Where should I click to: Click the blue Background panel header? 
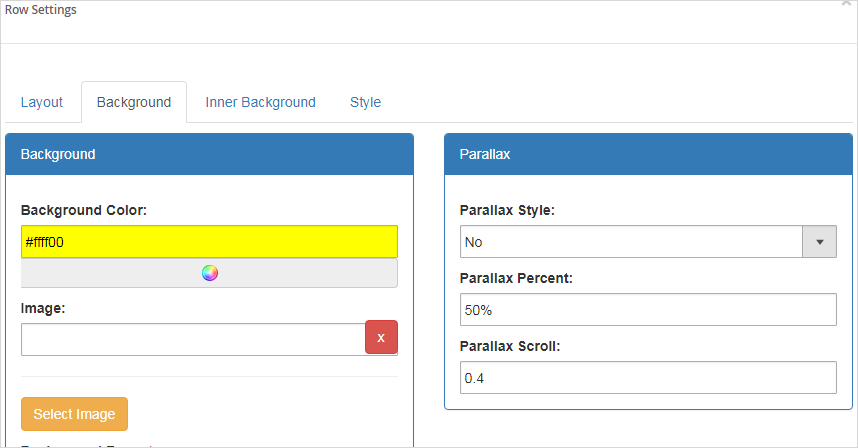(x=209, y=155)
